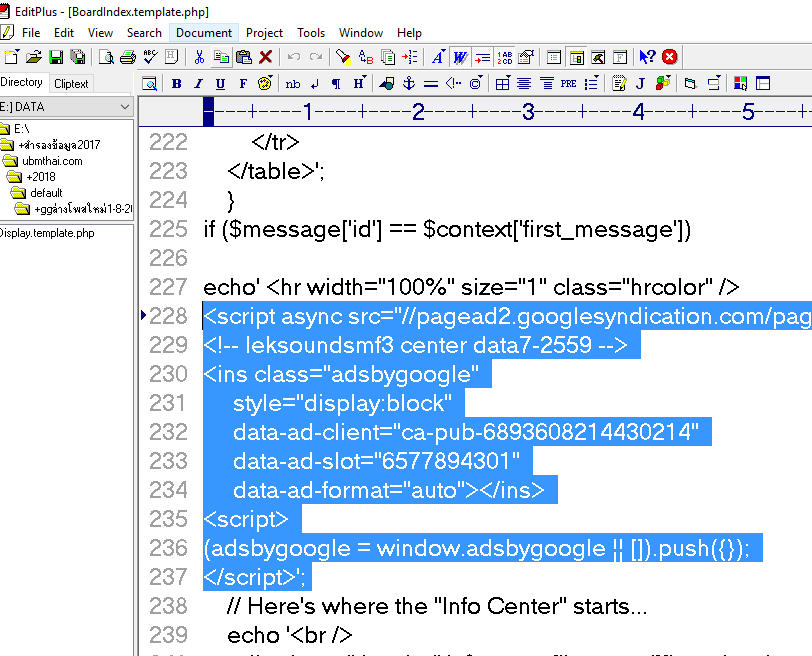Image resolution: width=812 pixels, height=656 pixels.
Task: Click the Save file toolbar icon
Action: [55, 57]
